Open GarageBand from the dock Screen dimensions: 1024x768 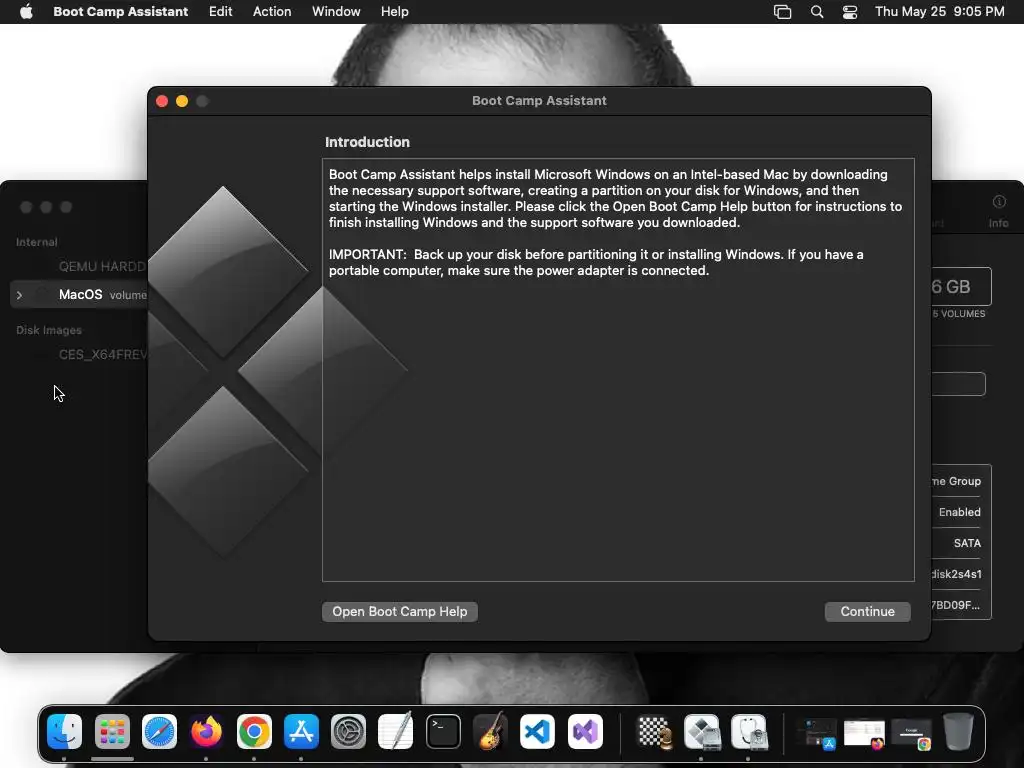point(490,731)
